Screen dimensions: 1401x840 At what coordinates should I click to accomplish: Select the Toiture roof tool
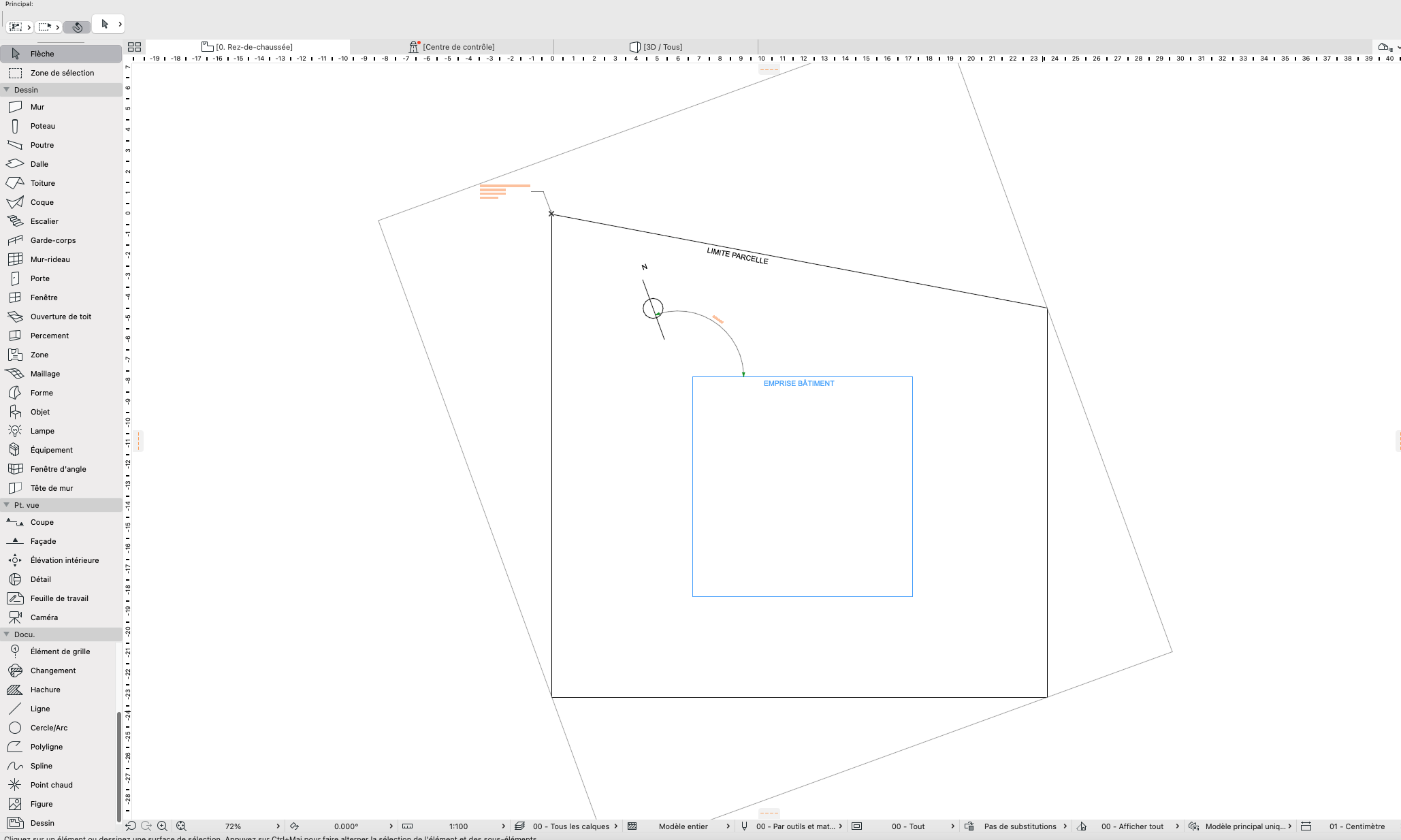[61, 183]
